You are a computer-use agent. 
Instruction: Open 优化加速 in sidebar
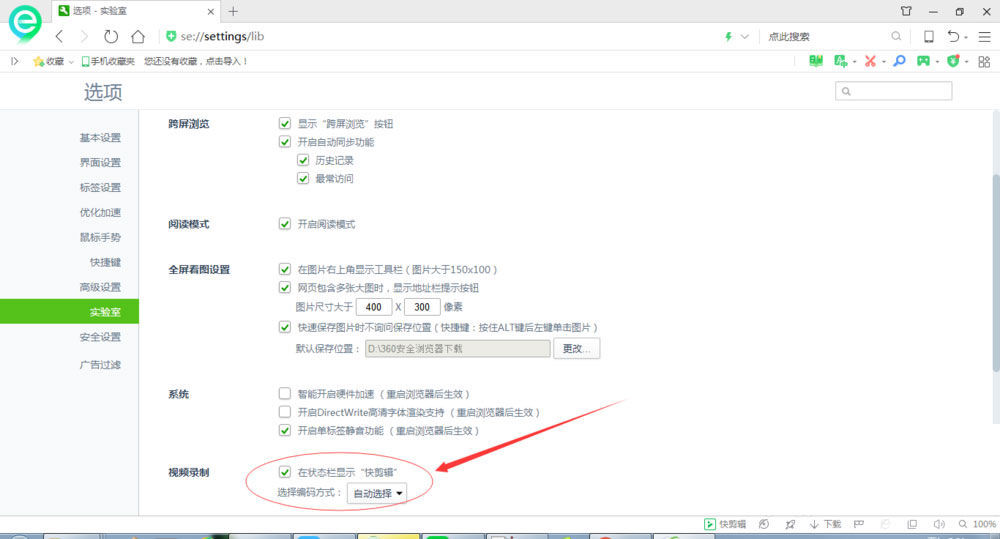pyautogui.click(x=100, y=212)
